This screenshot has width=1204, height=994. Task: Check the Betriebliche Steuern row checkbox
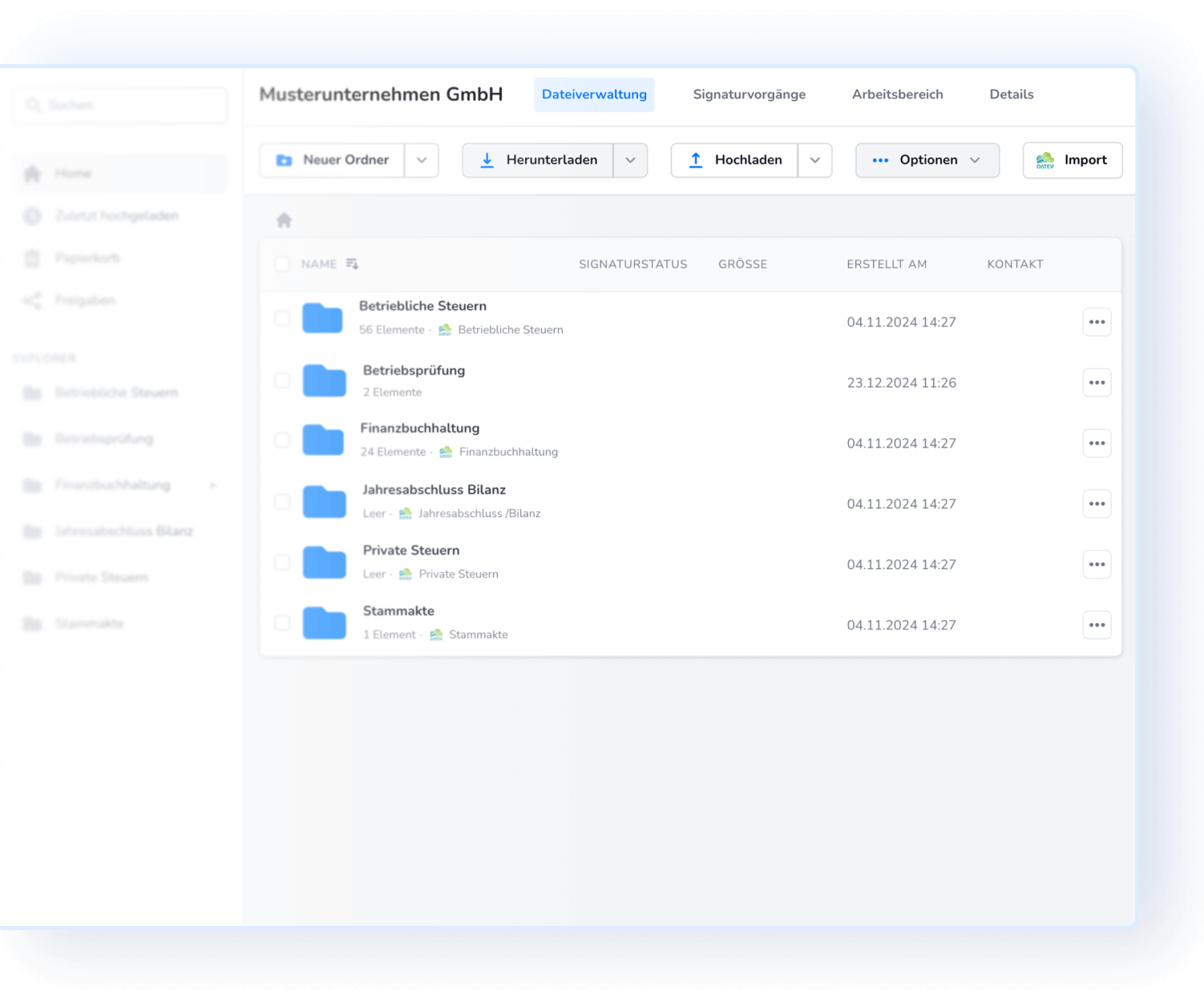[x=282, y=318]
